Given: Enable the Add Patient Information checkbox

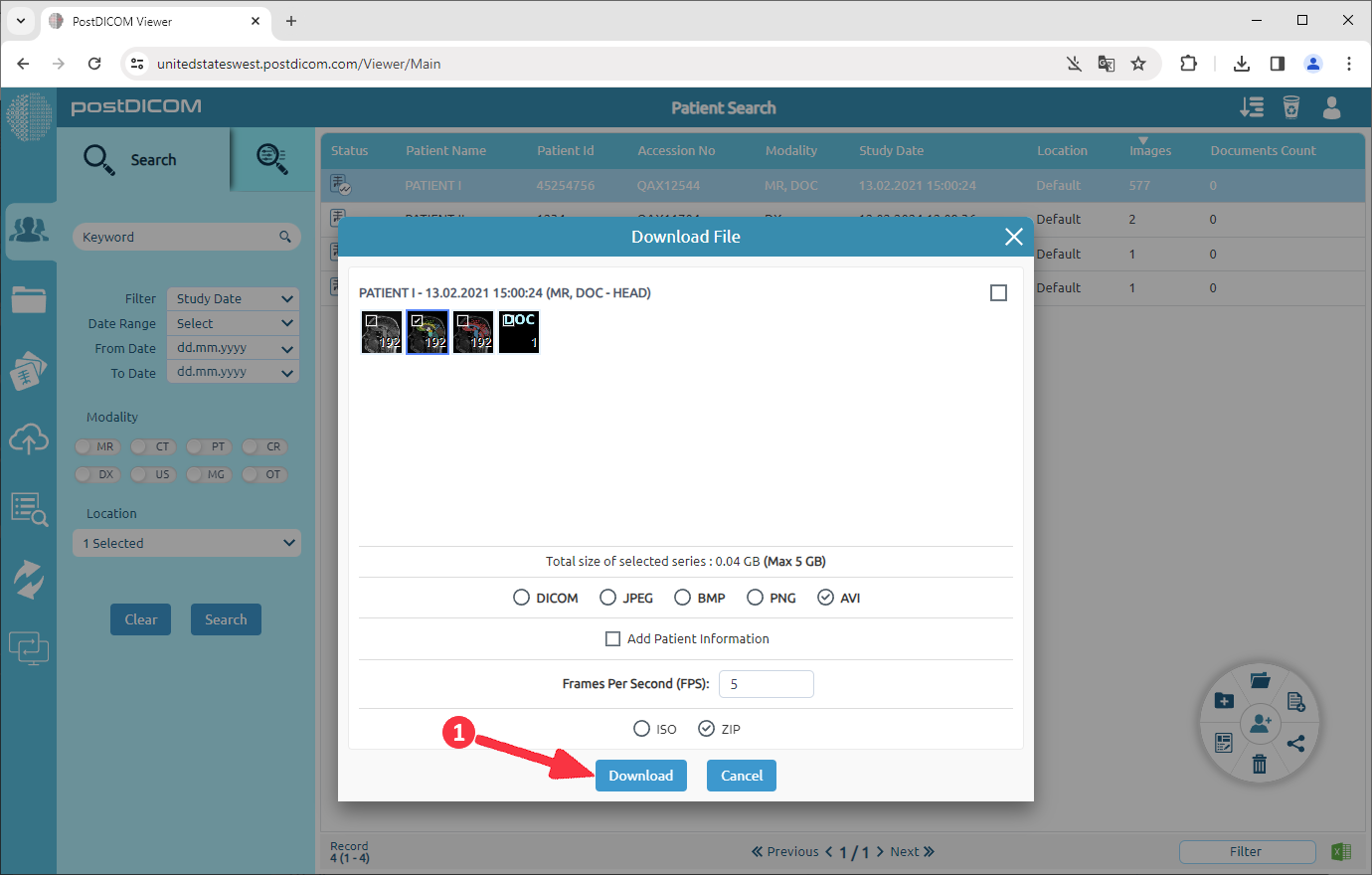Looking at the screenshot, I should pyautogui.click(x=613, y=638).
